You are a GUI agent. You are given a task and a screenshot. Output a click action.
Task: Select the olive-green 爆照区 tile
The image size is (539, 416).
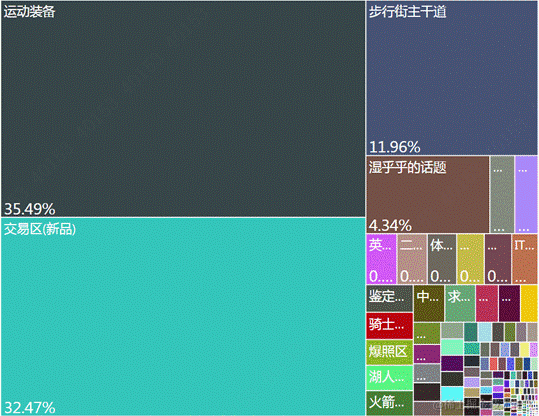tap(389, 352)
